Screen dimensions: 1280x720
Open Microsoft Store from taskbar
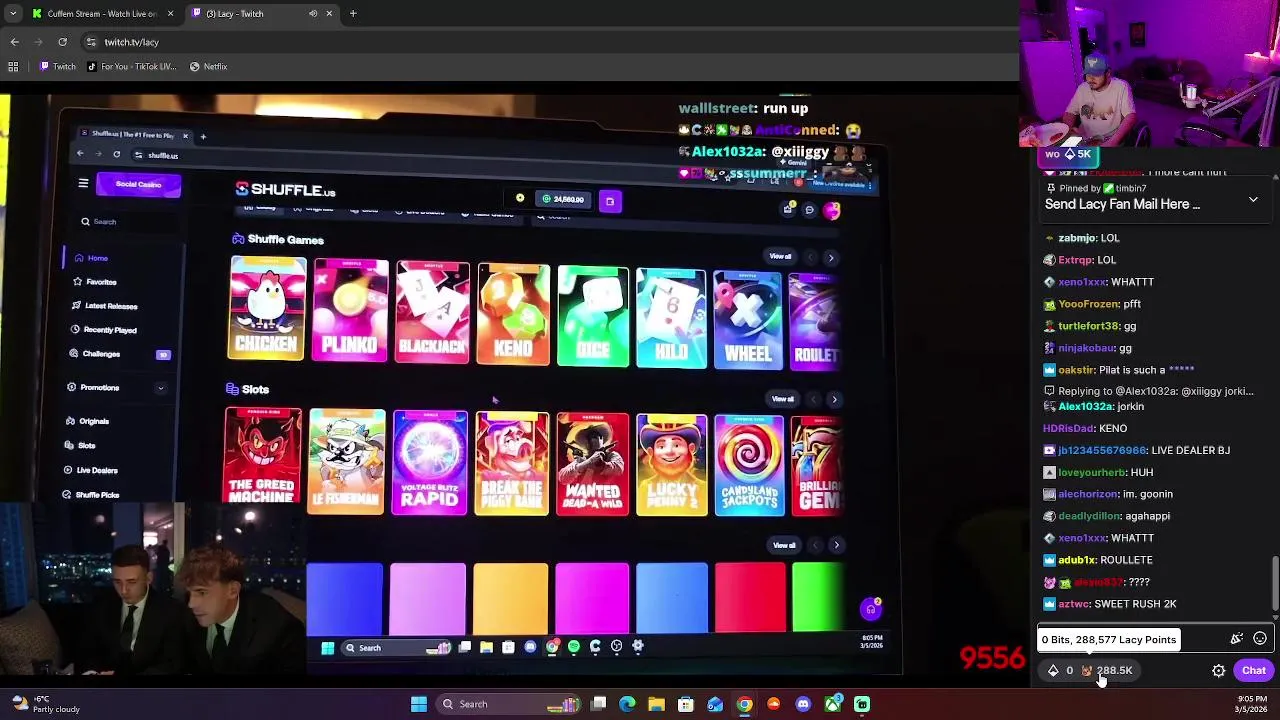pos(686,704)
